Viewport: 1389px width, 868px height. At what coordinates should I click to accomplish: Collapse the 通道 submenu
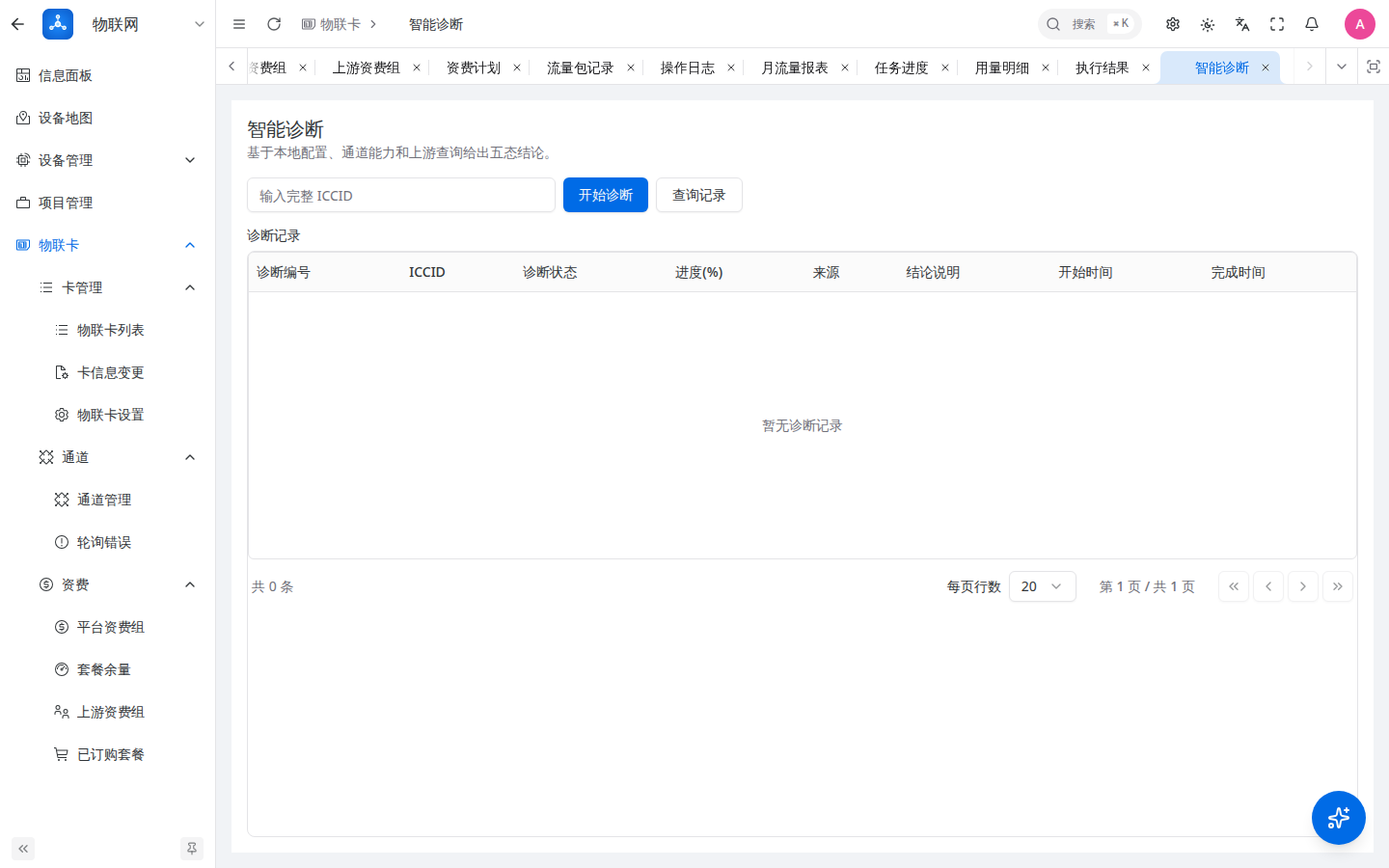[x=107, y=457]
